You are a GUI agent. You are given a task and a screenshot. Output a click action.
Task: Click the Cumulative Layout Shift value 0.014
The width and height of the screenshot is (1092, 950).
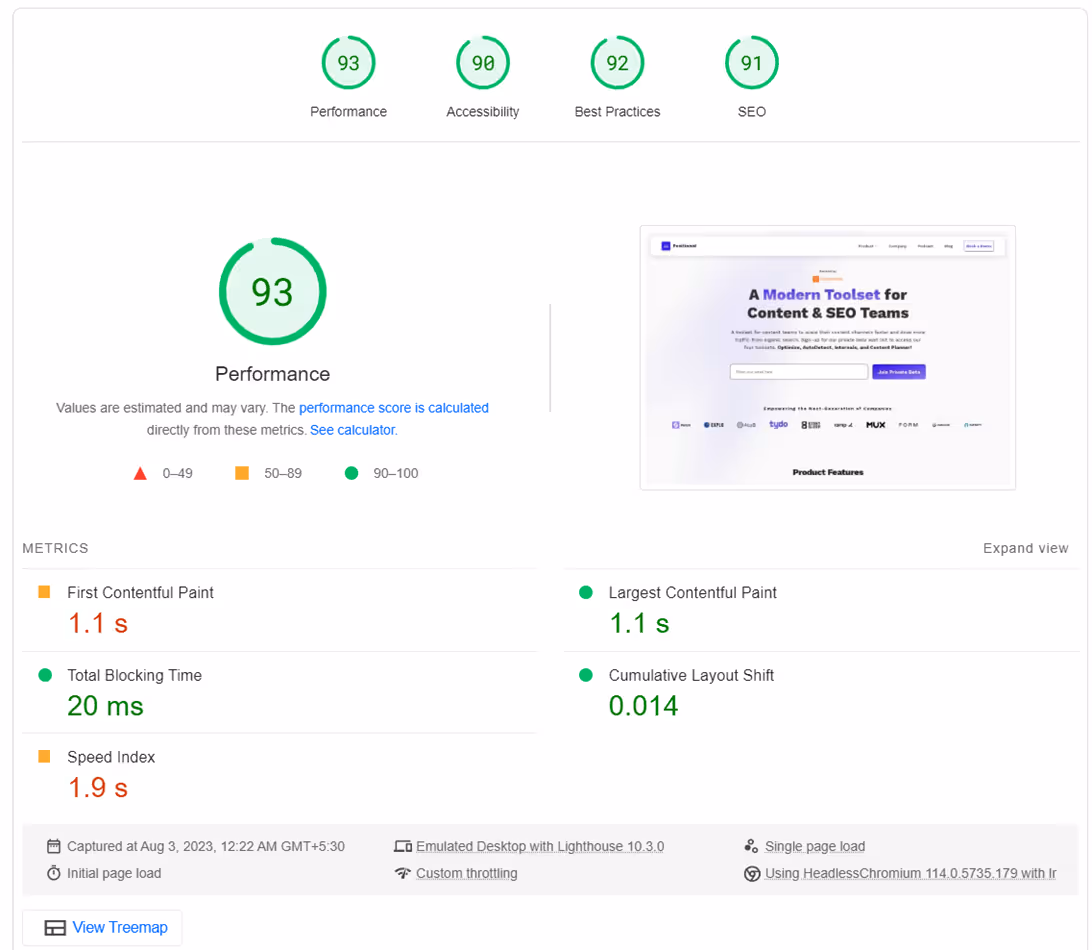643,706
